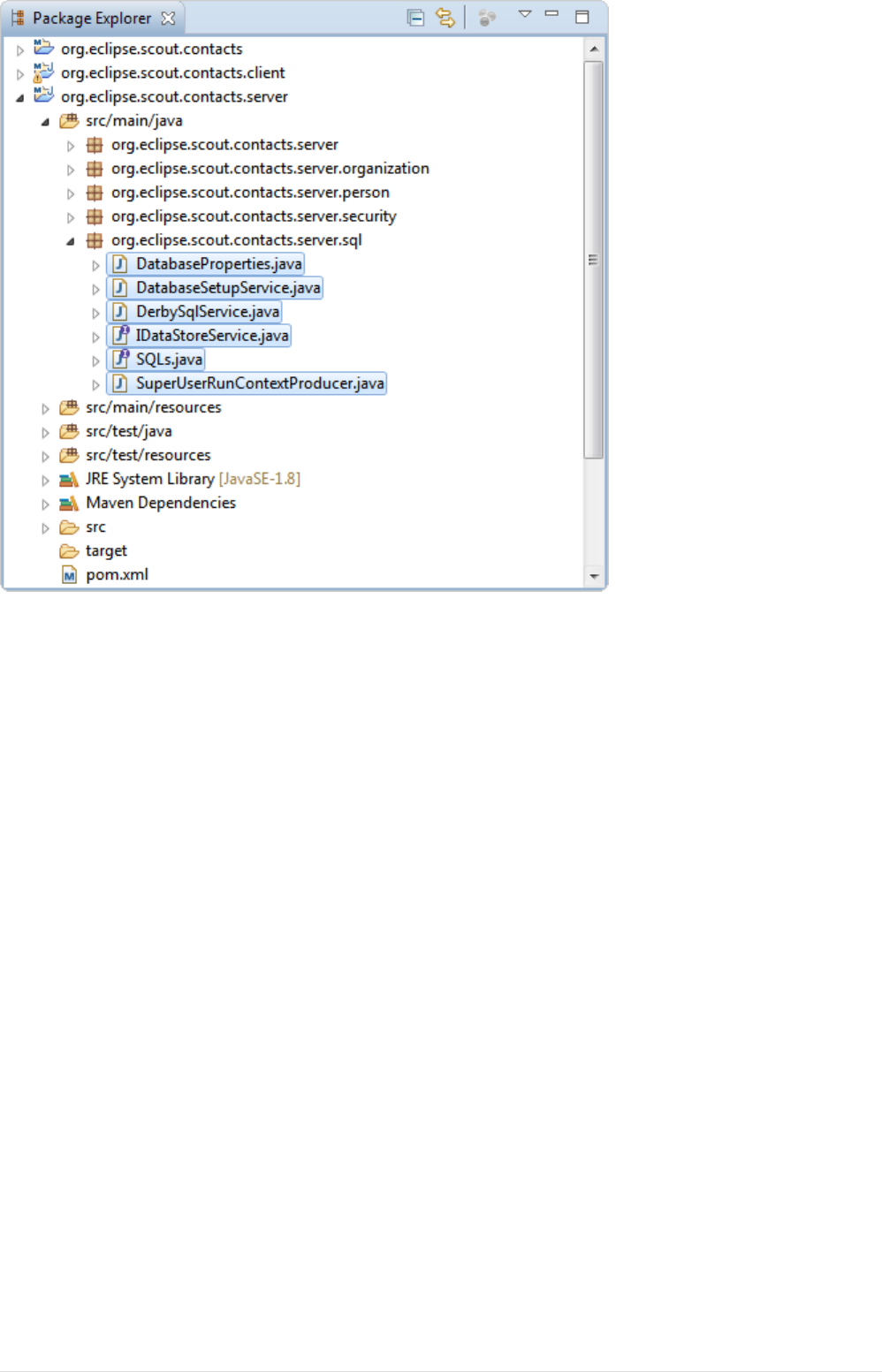Click server.organization package icon
This screenshot has height=1372, width=882.
(x=95, y=168)
